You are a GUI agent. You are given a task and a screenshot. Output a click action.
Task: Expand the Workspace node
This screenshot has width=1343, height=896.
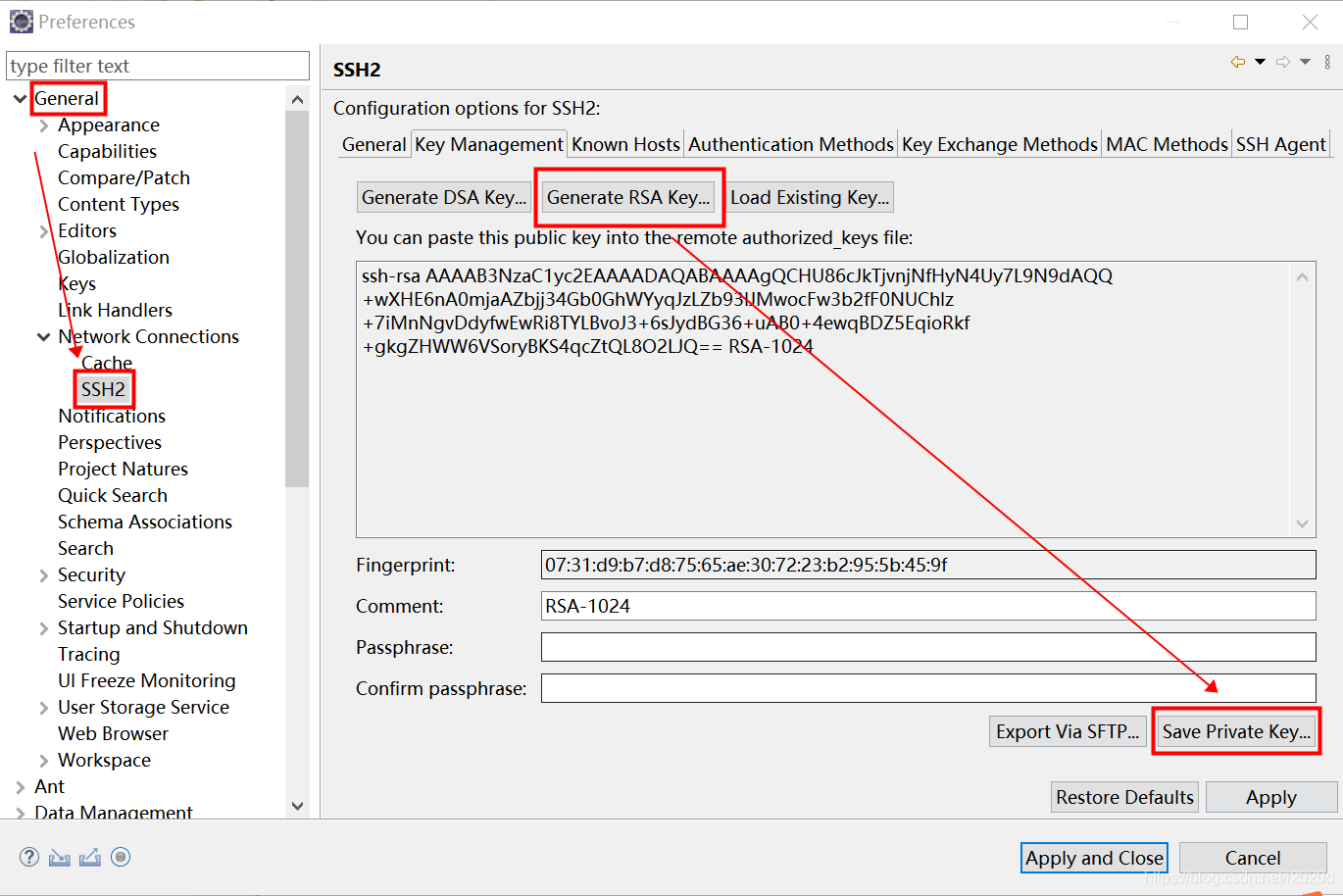click(x=43, y=761)
